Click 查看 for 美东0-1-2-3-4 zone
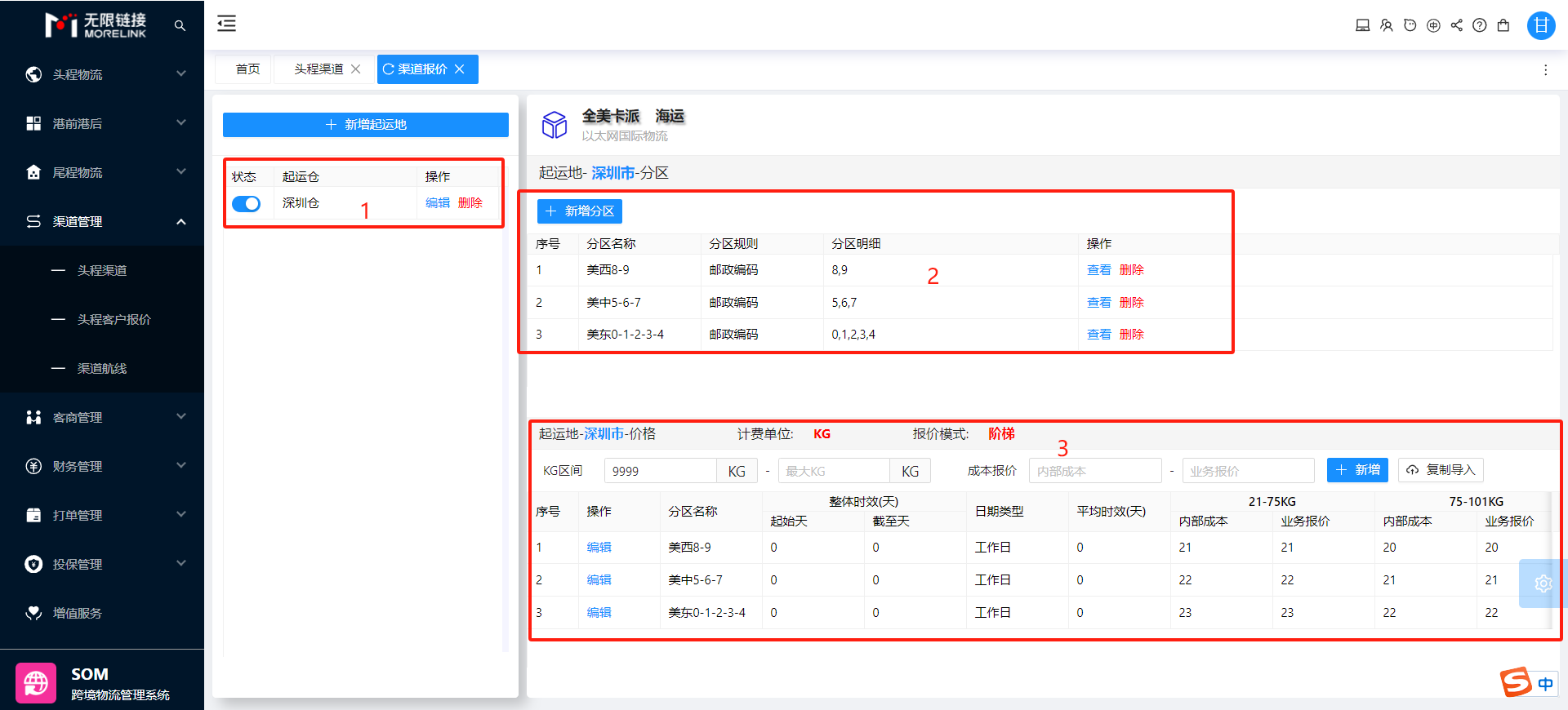The width and height of the screenshot is (1568, 710). pos(1099,335)
